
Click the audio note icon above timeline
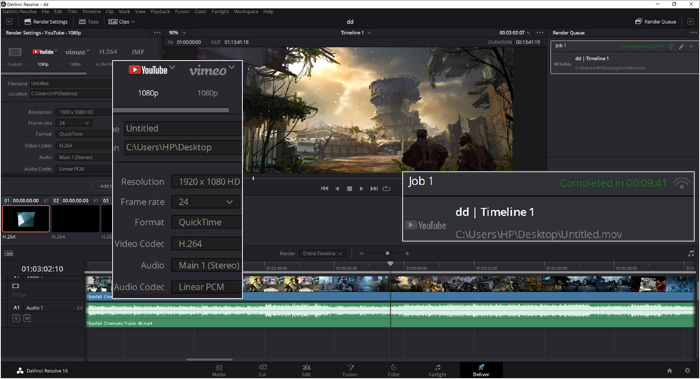coord(691,254)
